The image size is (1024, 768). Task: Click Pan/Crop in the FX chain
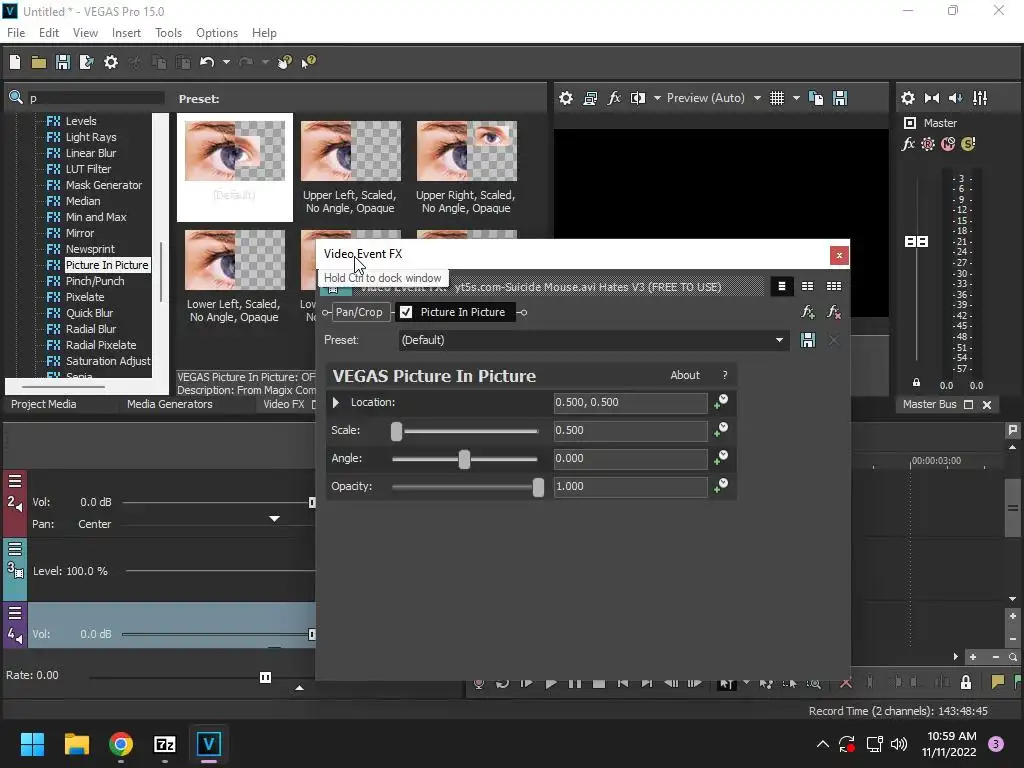click(359, 312)
